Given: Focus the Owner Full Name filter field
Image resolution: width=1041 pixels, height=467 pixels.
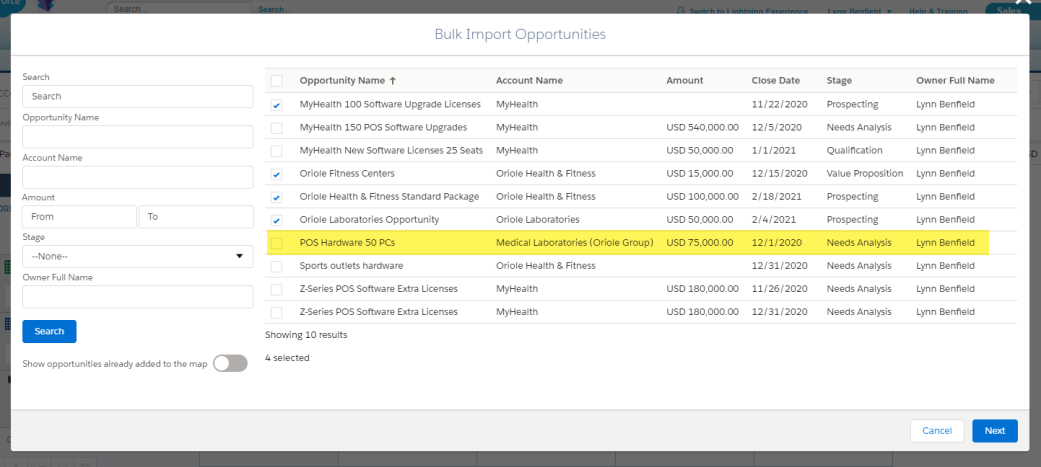Looking at the screenshot, I should click(x=137, y=297).
